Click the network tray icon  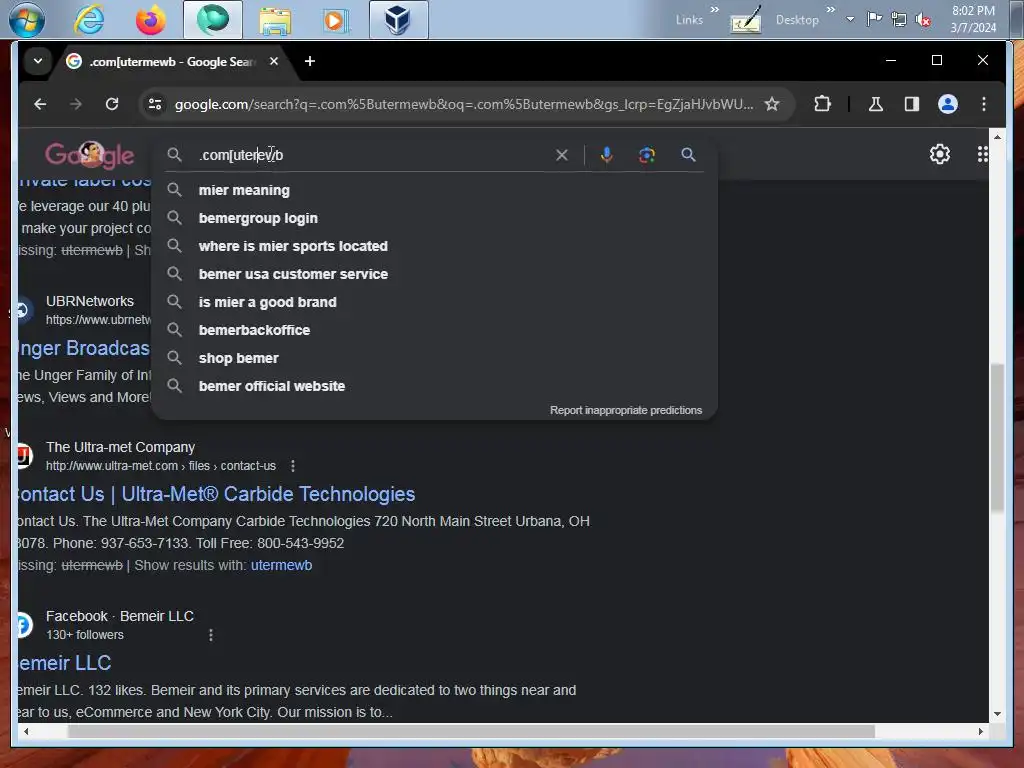tap(899, 20)
